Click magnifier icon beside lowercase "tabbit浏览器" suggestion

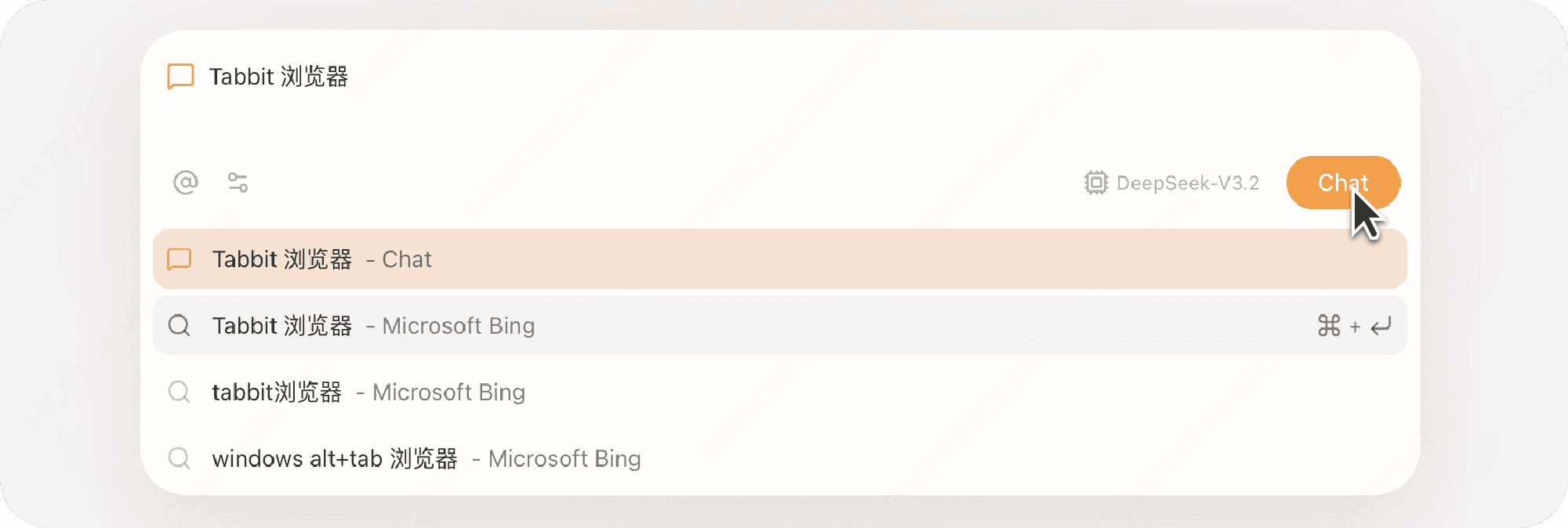(x=180, y=392)
